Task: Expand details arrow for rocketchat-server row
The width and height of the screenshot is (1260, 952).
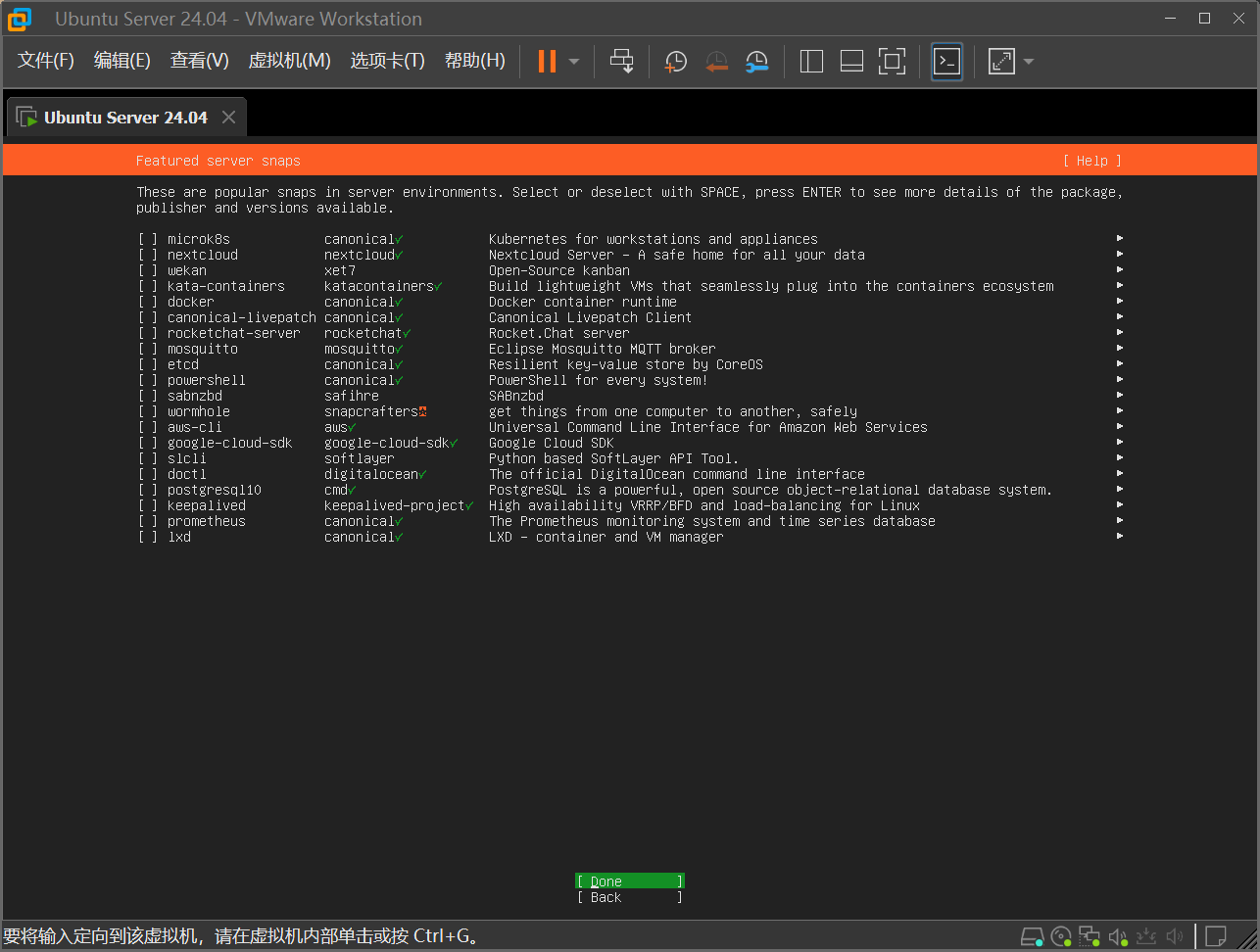Action: [x=1120, y=332]
